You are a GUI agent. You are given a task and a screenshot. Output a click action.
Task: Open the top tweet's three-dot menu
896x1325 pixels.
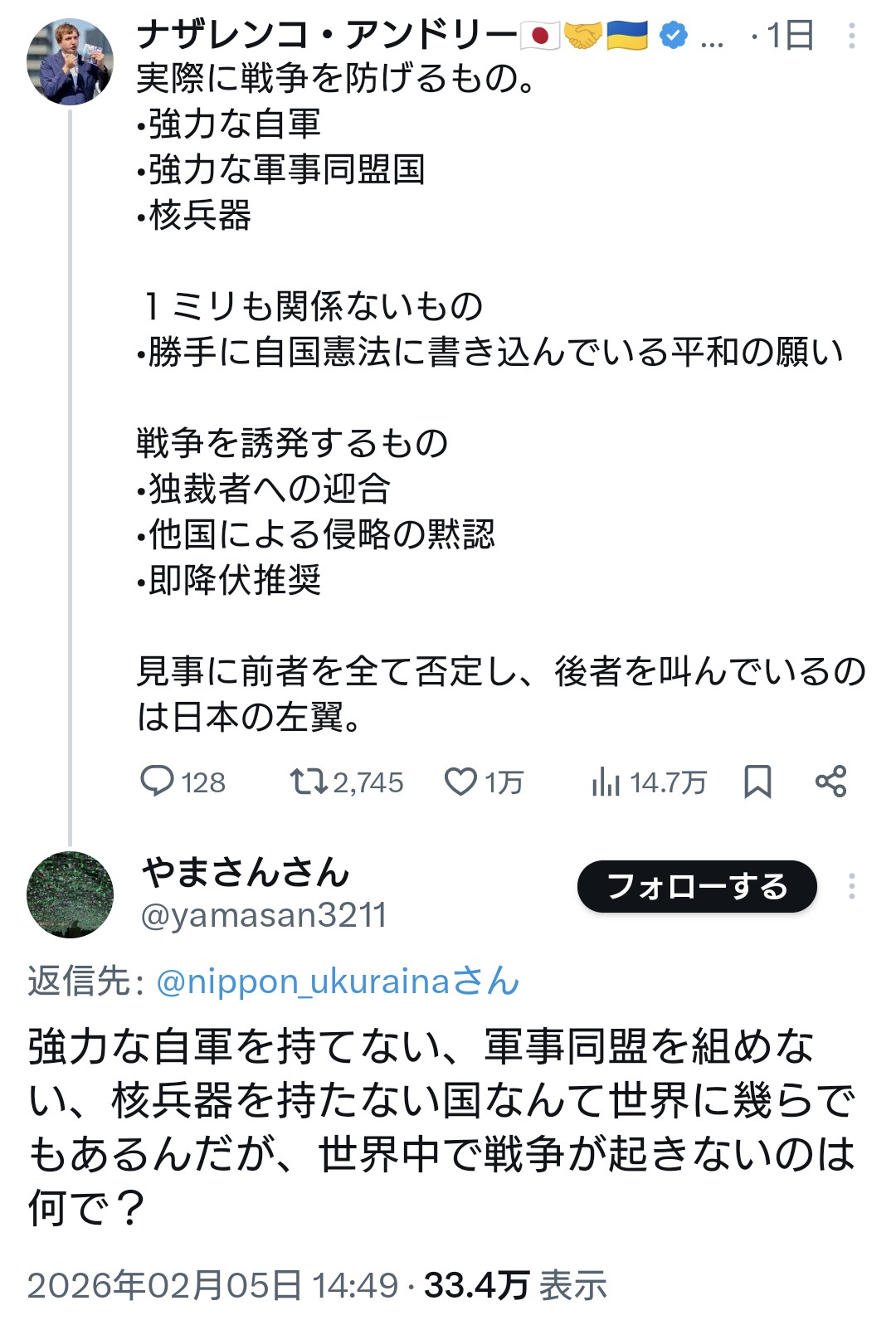pyautogui.click(x=851, y=36)
